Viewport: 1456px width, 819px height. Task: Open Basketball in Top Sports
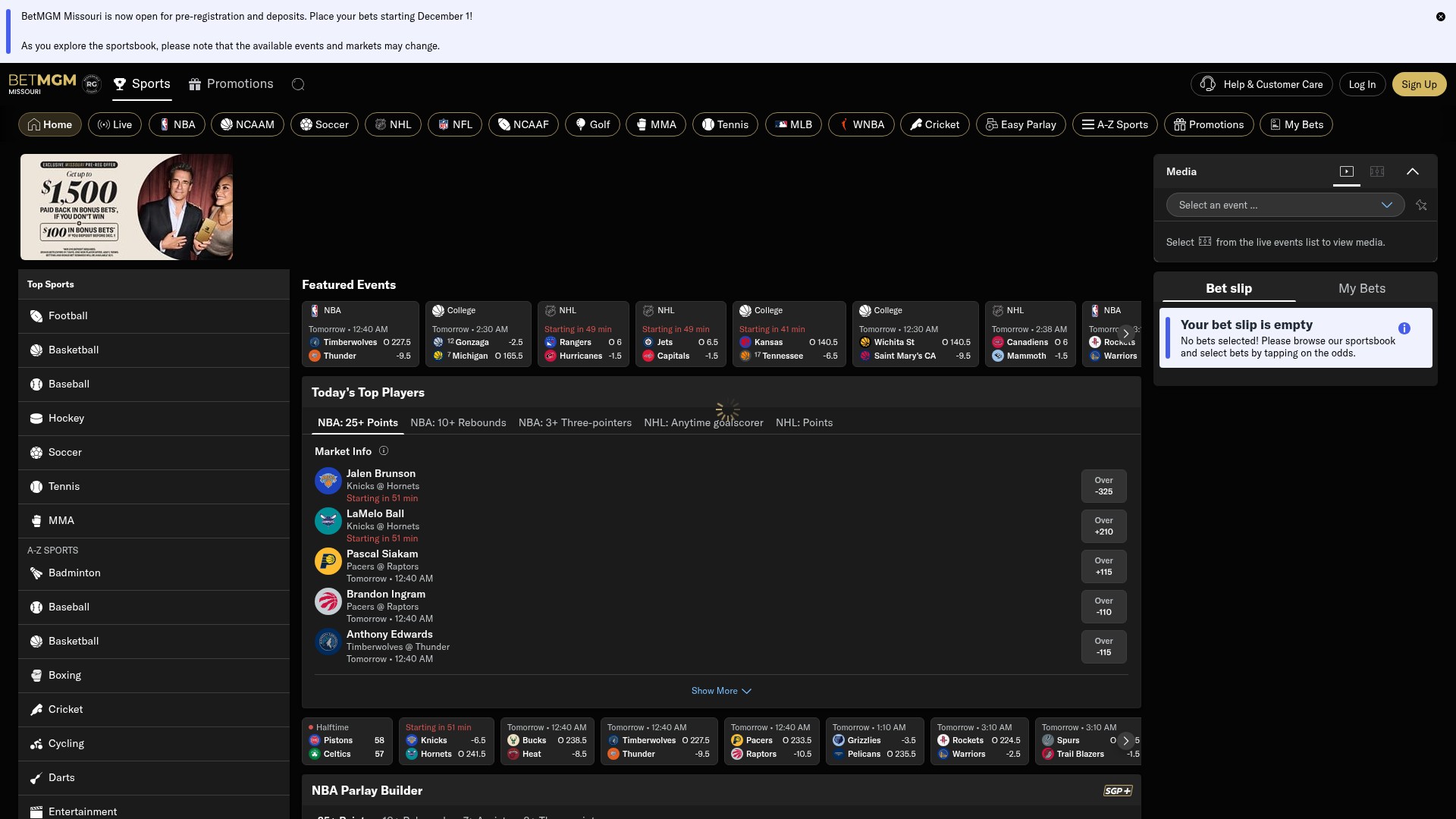click(154, 350)
